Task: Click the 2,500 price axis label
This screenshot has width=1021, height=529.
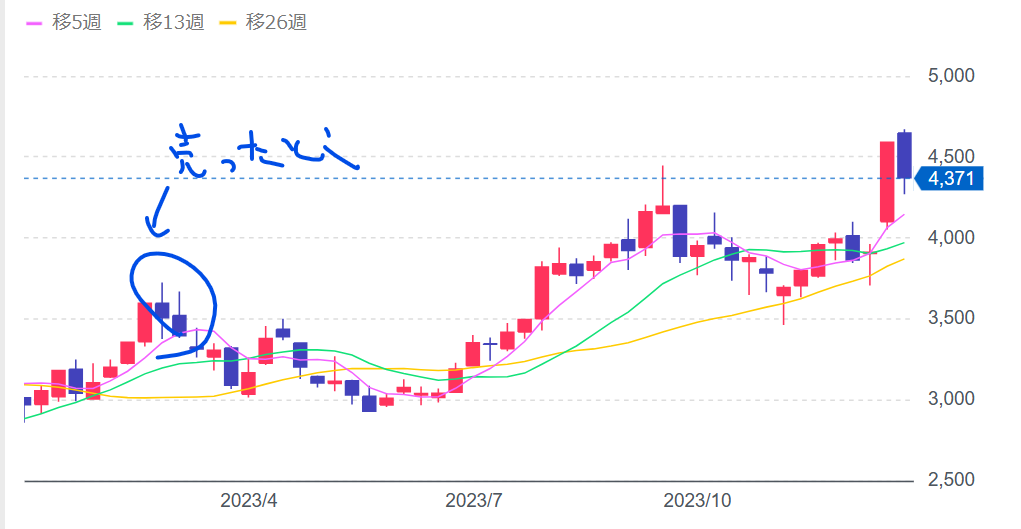Action: (x=951, y=479)
